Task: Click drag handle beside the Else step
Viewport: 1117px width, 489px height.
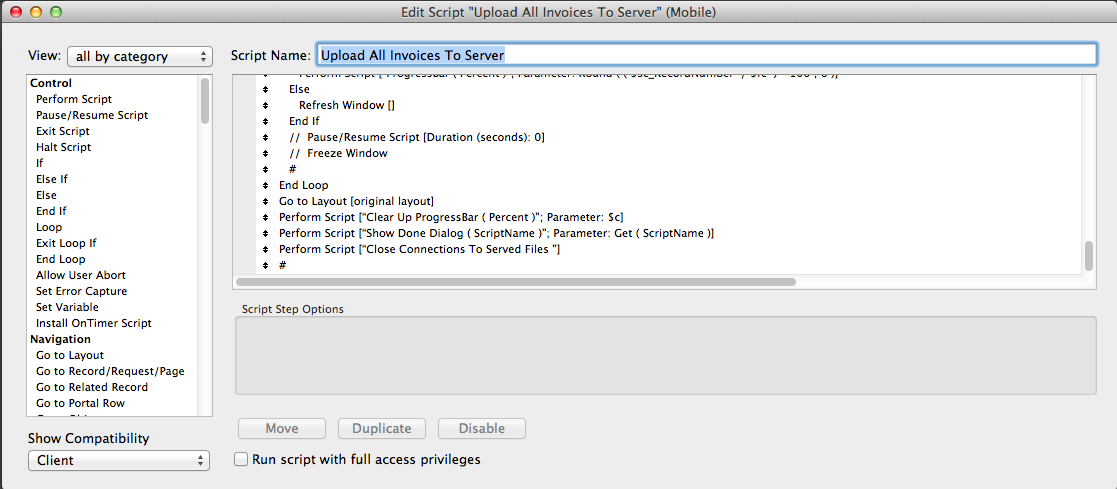Action: 265,89
